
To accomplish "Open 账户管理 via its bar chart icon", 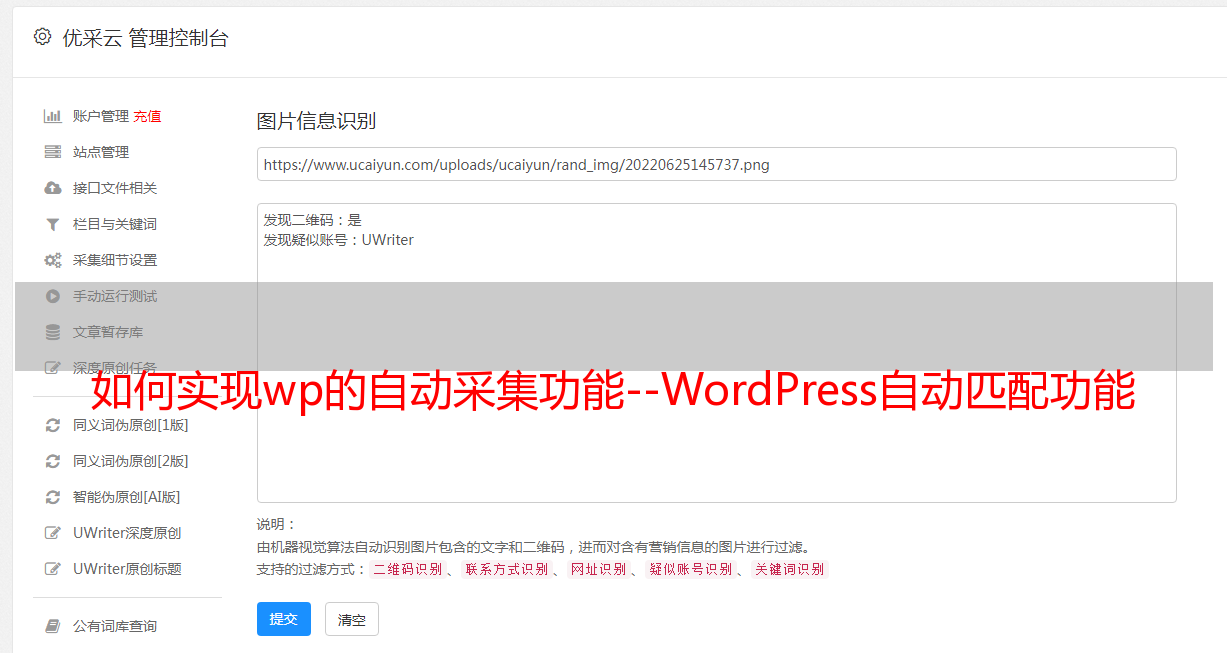I will click(53, 116).
